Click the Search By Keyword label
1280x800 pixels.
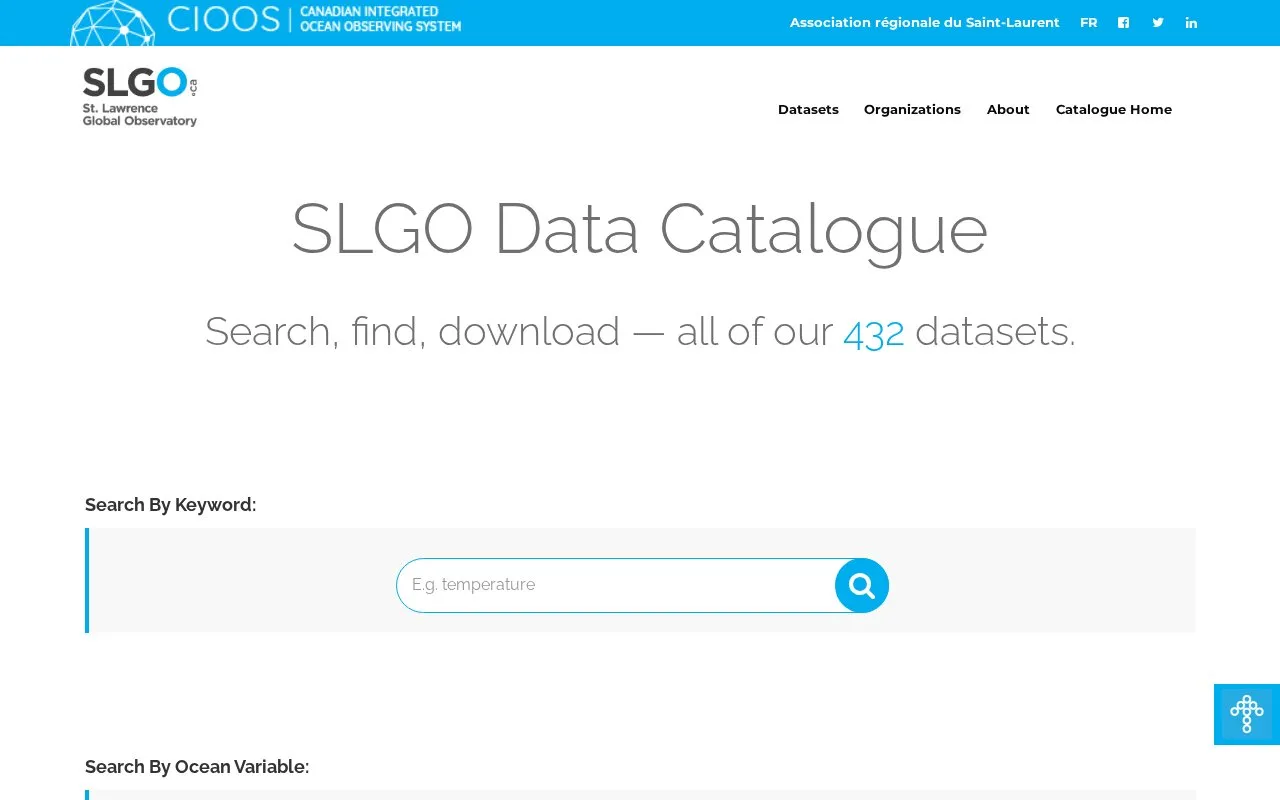tap(171, 505)
